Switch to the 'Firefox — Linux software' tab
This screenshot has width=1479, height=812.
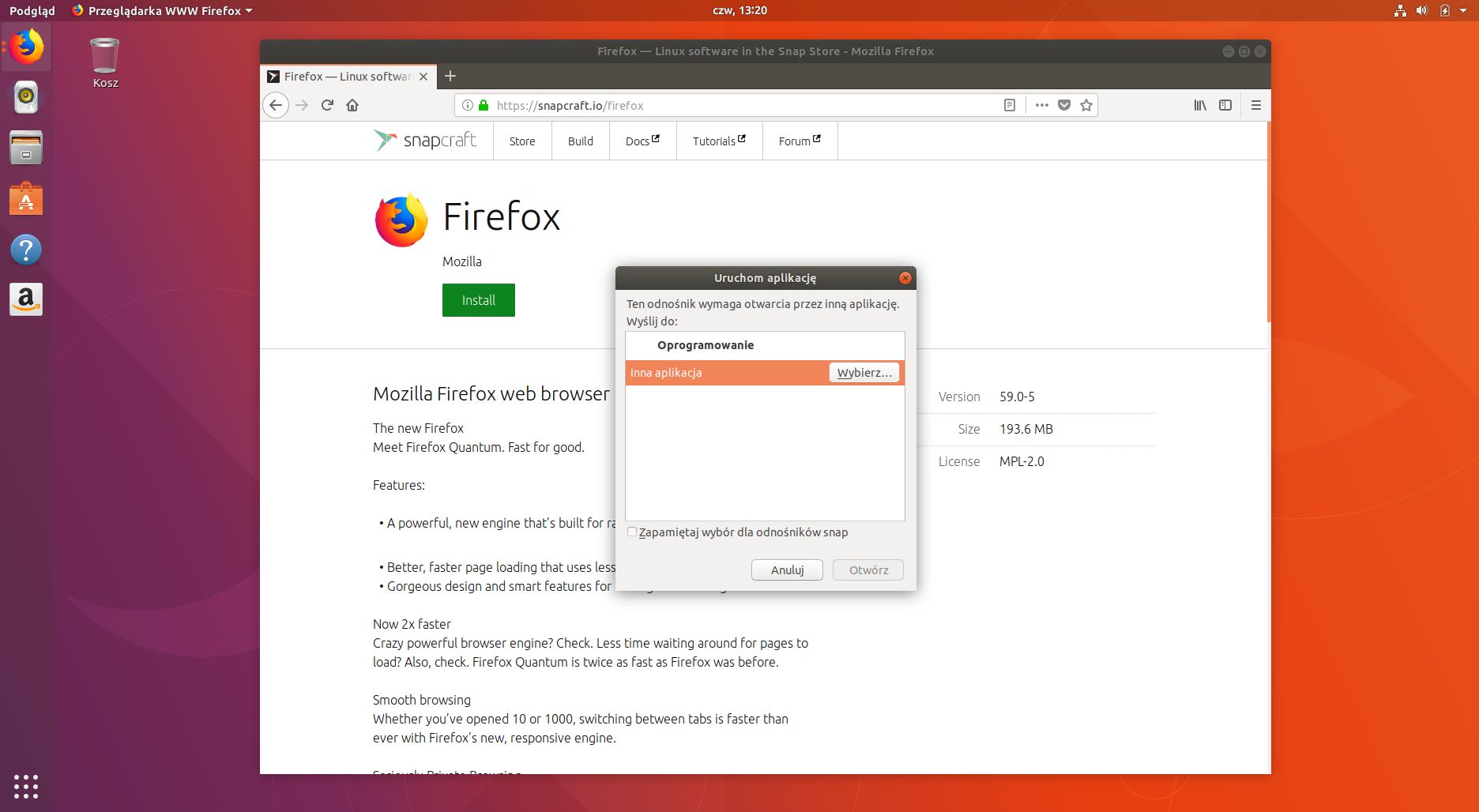pos(345,76)
